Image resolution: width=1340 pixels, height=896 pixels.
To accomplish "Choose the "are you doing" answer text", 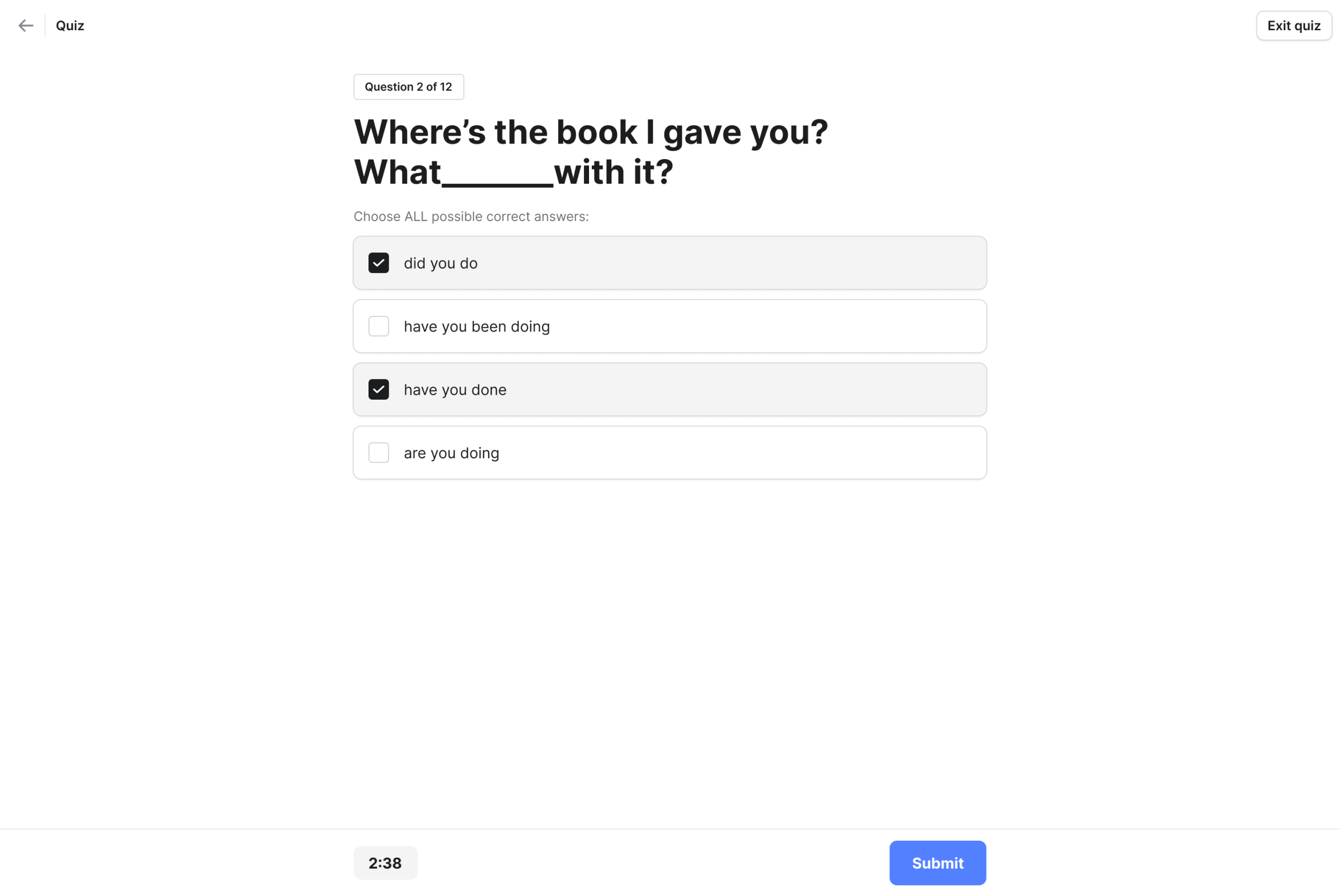I will click(x=451, y=453).
